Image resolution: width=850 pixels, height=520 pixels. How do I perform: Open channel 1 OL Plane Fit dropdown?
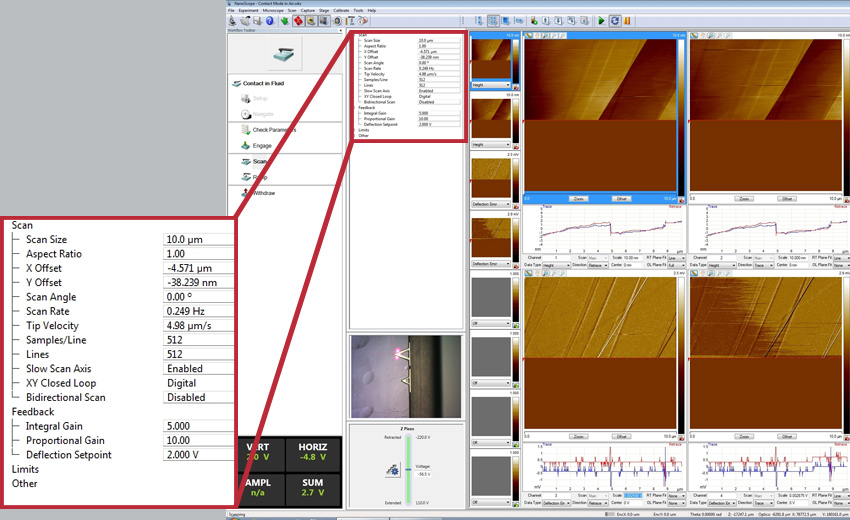tap(677, 265)
